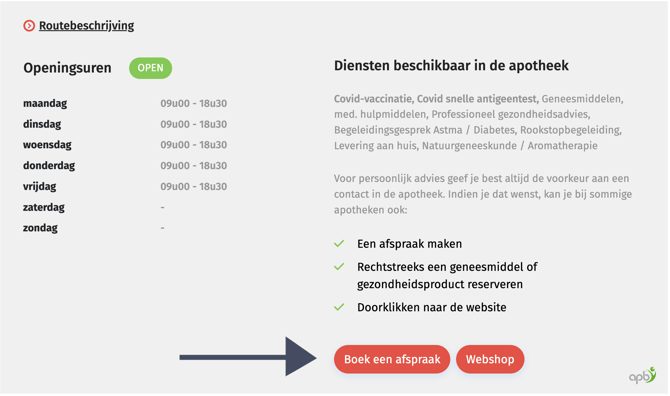Click the Diensten beschikbaar in de apotheek heading

point(451,66)
